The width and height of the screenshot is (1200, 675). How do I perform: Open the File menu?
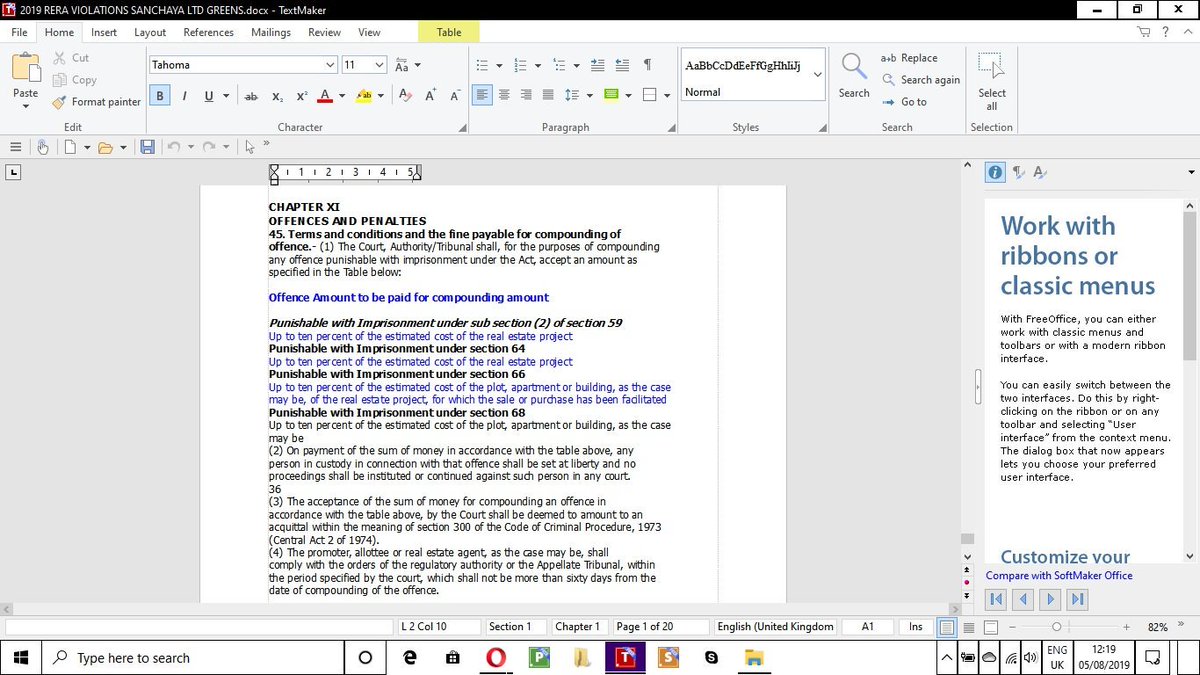pos(20,32)
